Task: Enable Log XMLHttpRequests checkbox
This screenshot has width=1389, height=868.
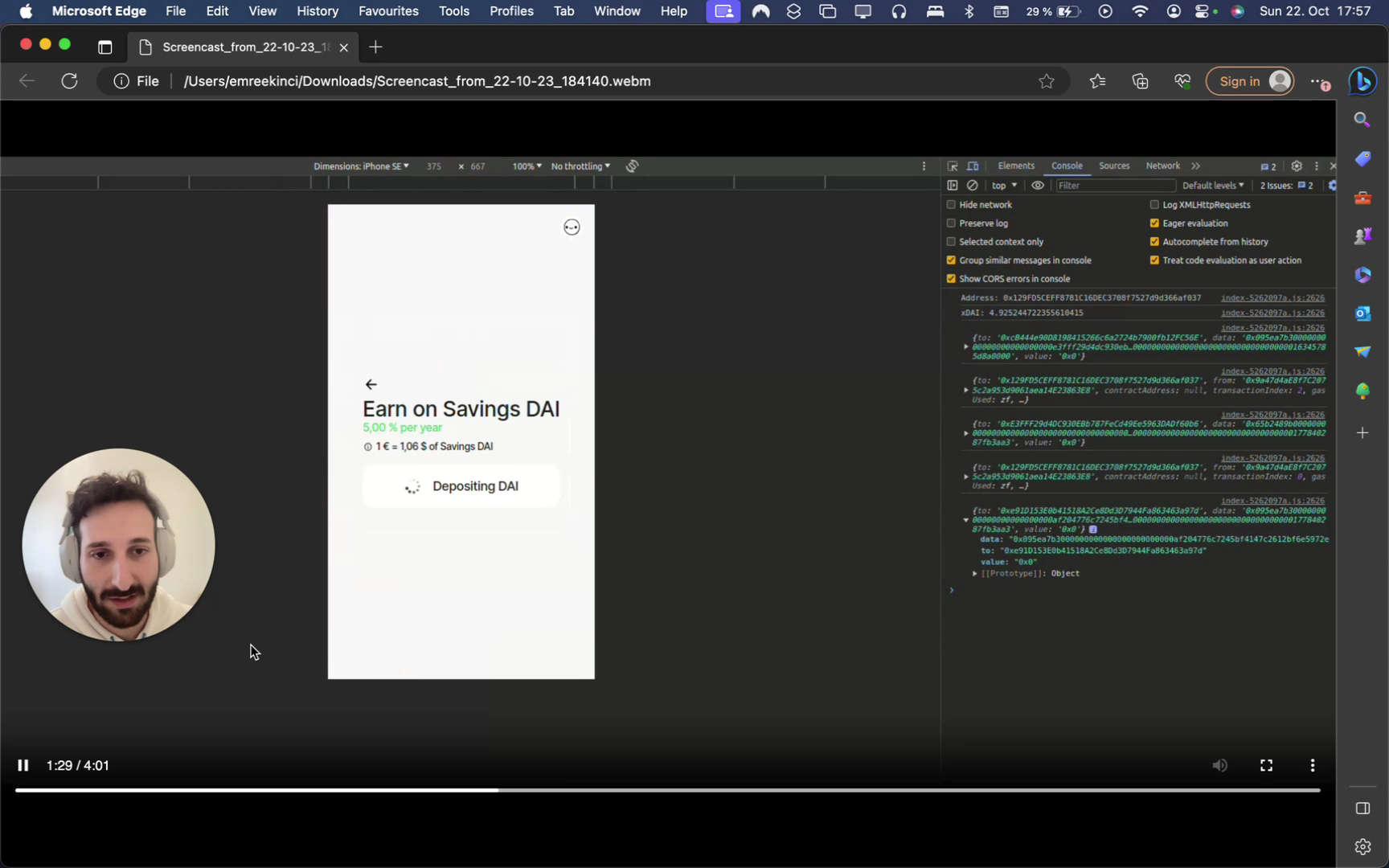Action: [1154, 205]
